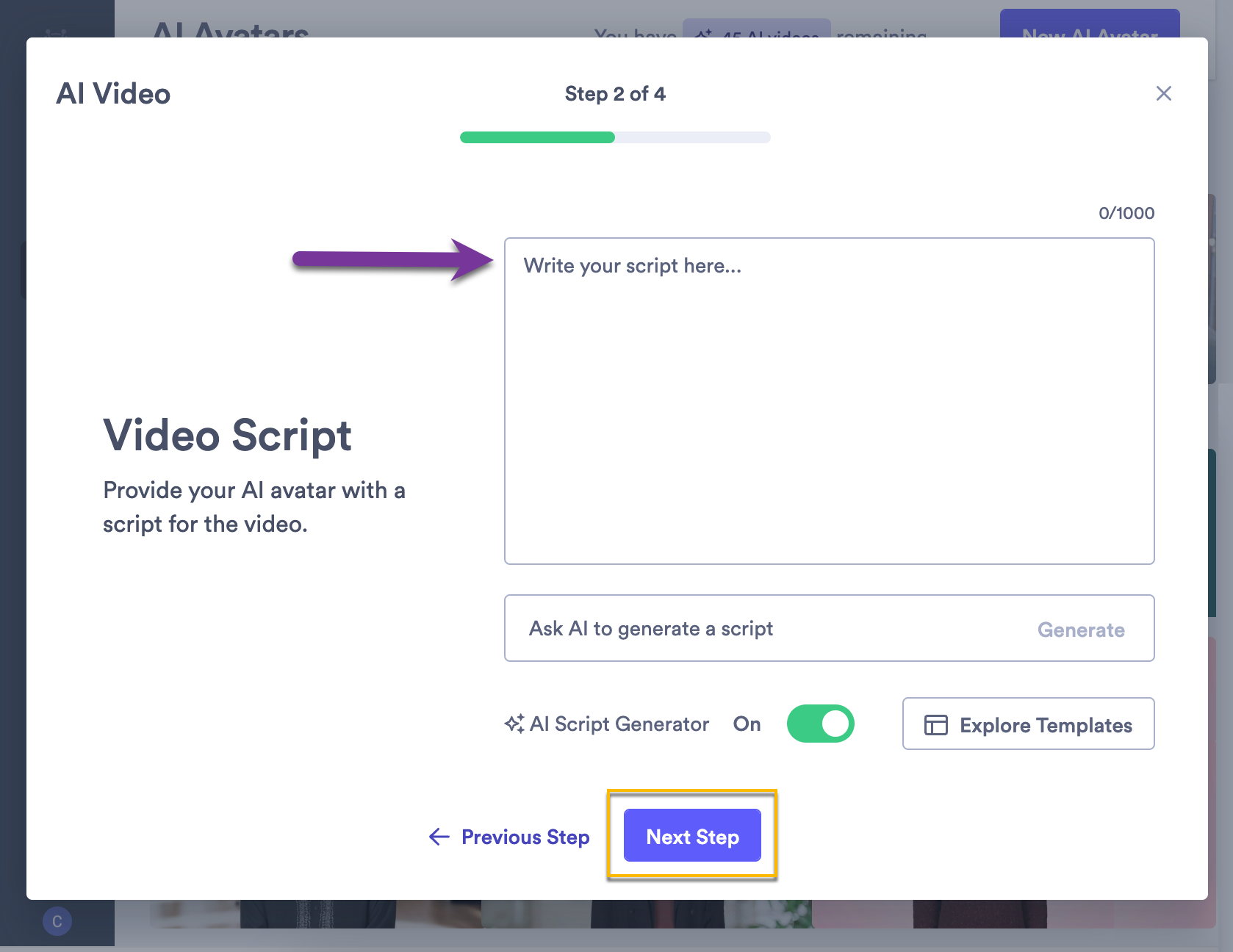This screenshot has width=1233, height=952.
Task: Click Next Step to continue
Action: tap(691, 835)
